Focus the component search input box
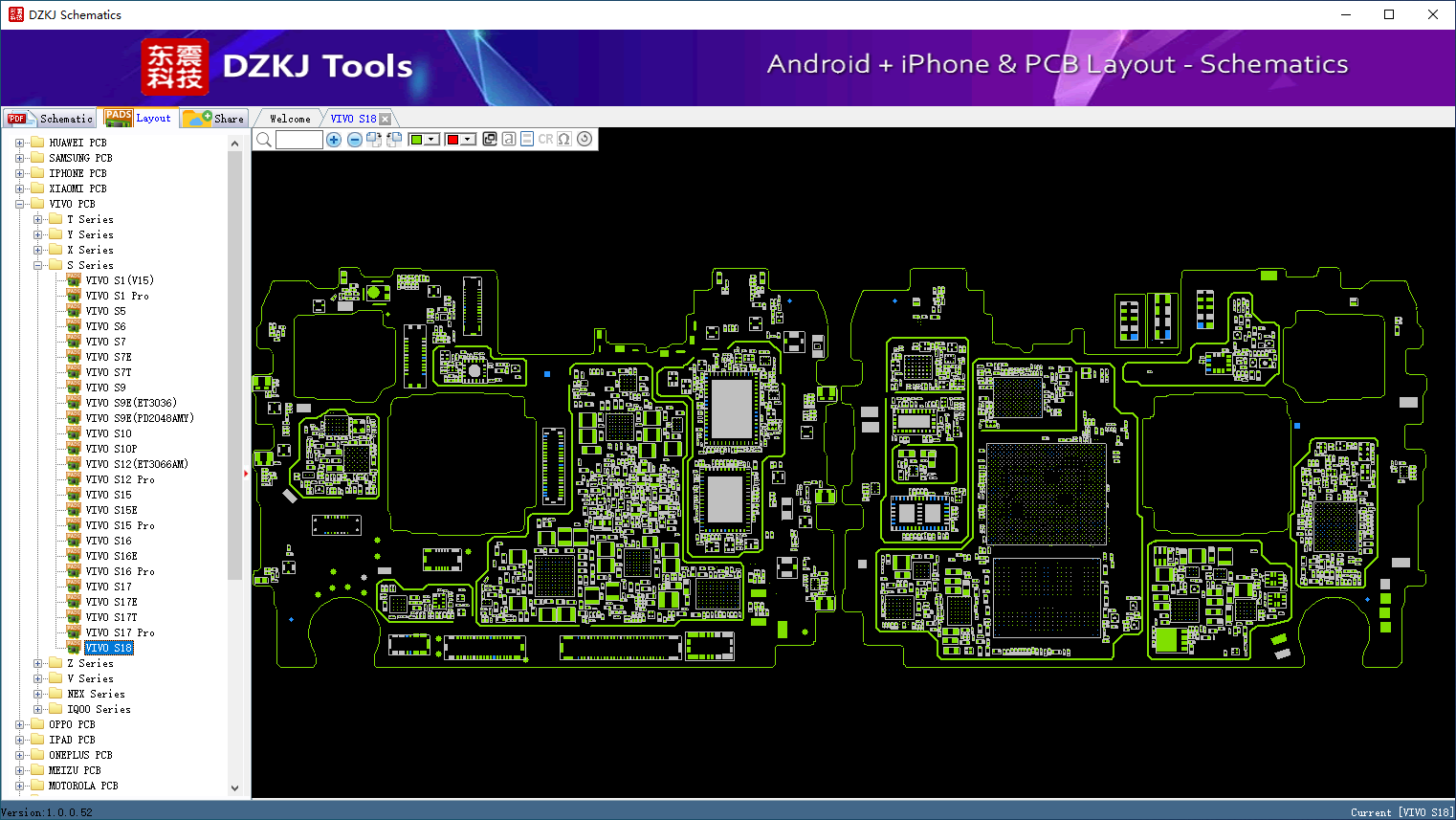The image size is (1456, 820). click(x=299, y=140)
